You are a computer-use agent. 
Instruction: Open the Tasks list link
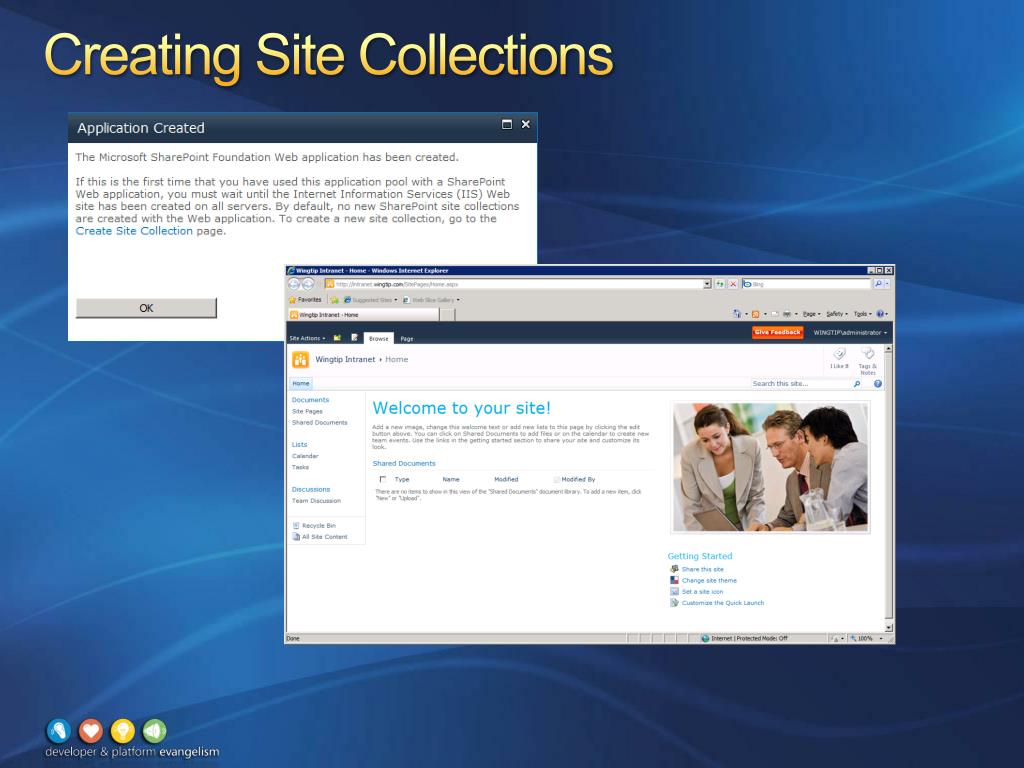pyautogui.click(x=300, y=467)
